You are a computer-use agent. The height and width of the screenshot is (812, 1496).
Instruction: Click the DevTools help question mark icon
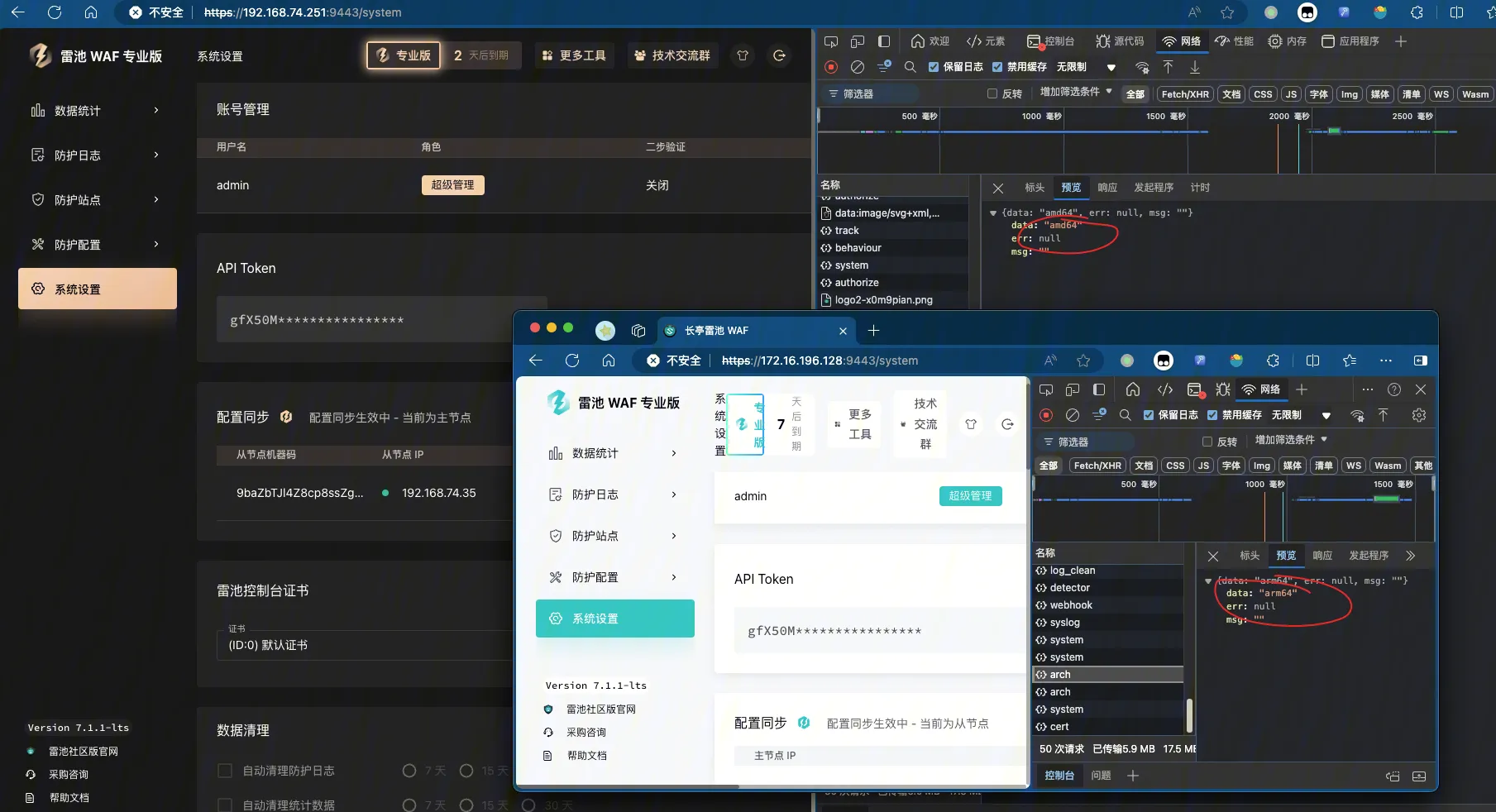(1394, 389)
